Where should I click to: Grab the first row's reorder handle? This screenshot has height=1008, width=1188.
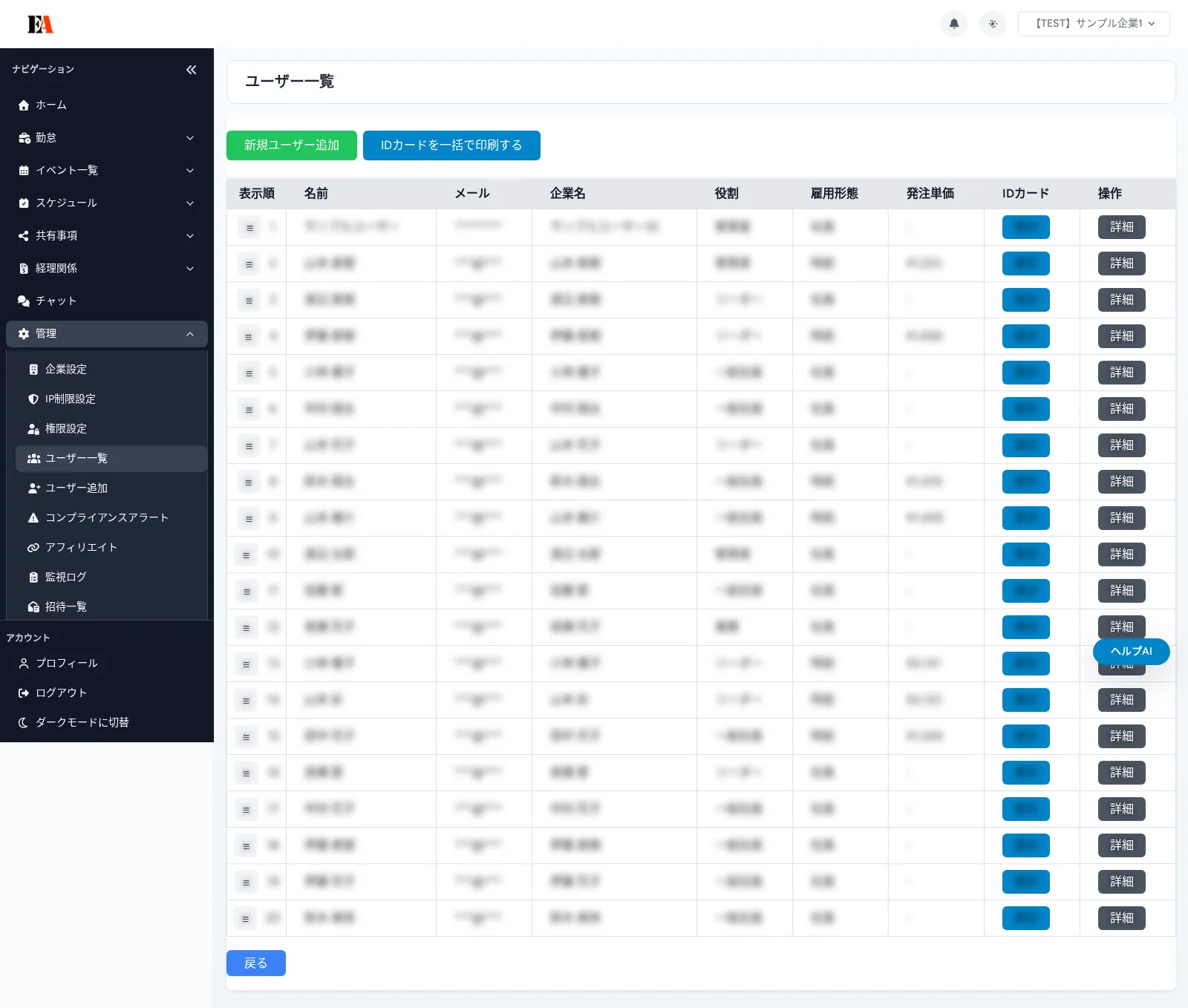pyautogui.click(x=249, y=228)
